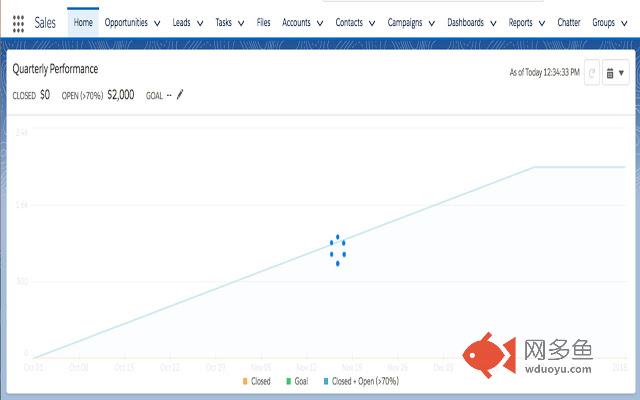Expand the Reports dropdown chevron
Screen dimensions: 640x400
(x=542, y=24)
